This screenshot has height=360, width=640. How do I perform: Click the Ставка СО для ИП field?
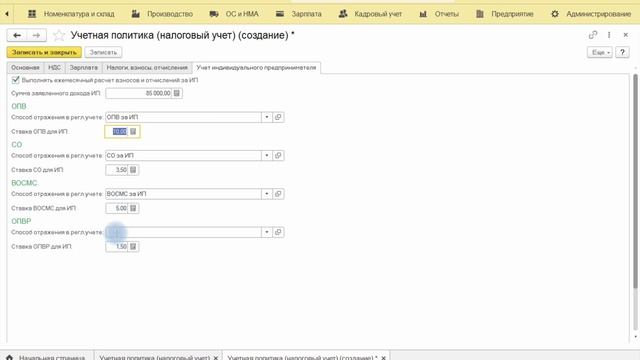coord(117,170)
